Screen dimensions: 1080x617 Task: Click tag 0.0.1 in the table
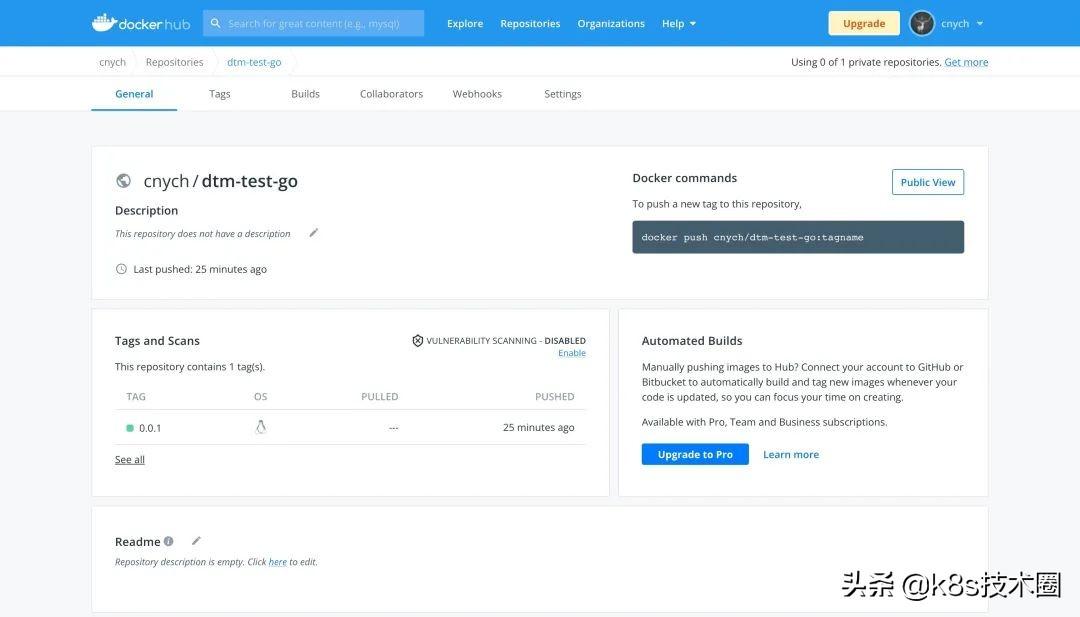click(150, 428)
